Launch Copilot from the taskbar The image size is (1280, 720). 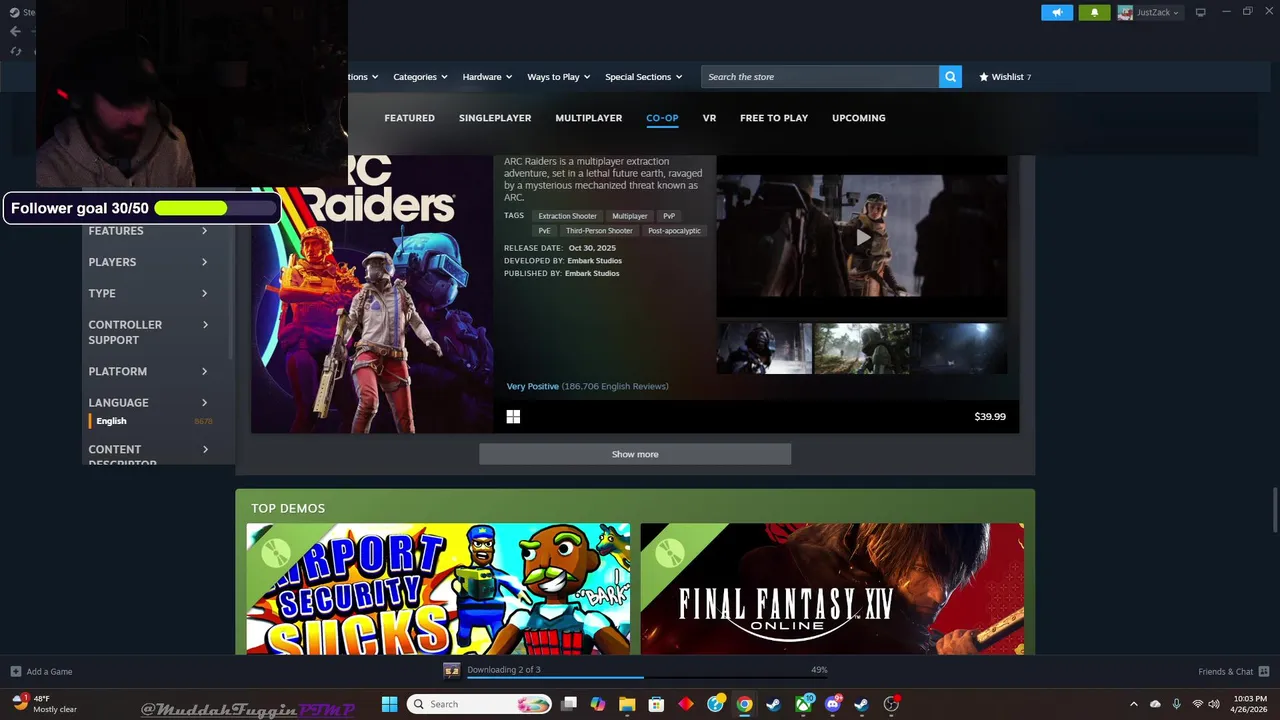(598, 704)
